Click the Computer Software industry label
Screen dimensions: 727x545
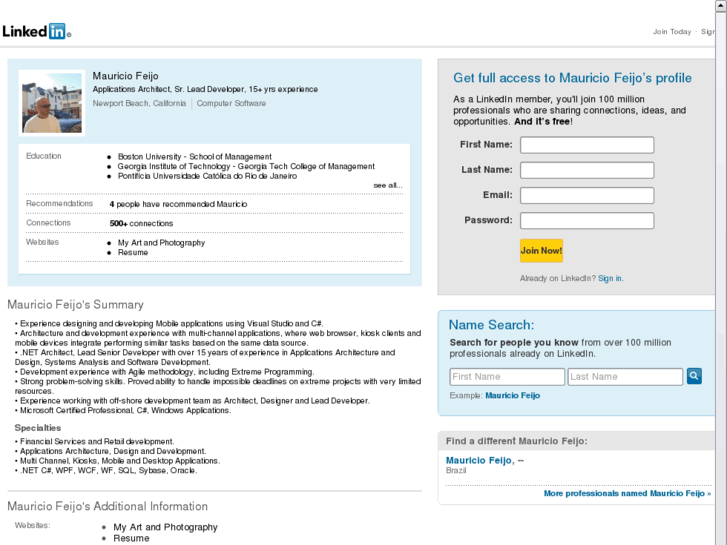tap(231, 103)
